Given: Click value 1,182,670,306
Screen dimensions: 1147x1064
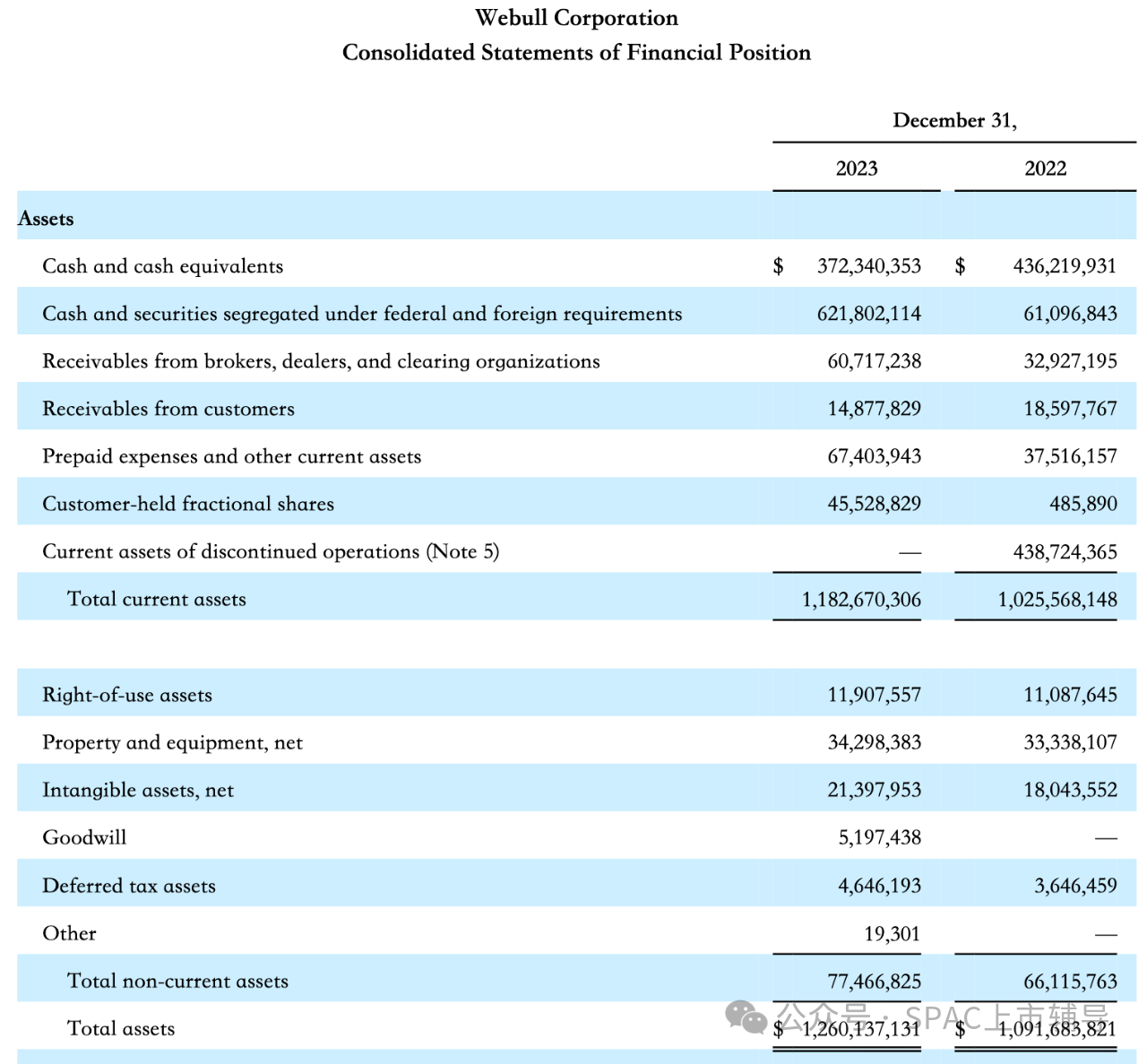Looking at the screenshot, I should [861, 600].
